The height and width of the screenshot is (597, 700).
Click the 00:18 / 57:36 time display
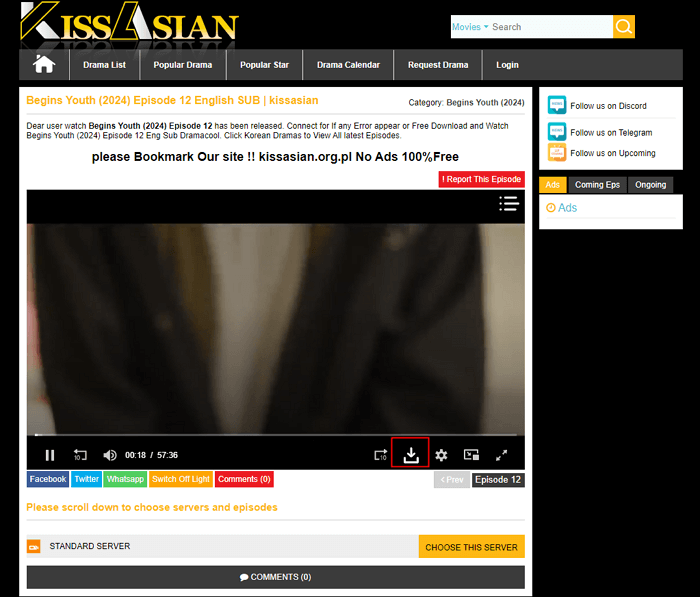(x=151, y=455)
